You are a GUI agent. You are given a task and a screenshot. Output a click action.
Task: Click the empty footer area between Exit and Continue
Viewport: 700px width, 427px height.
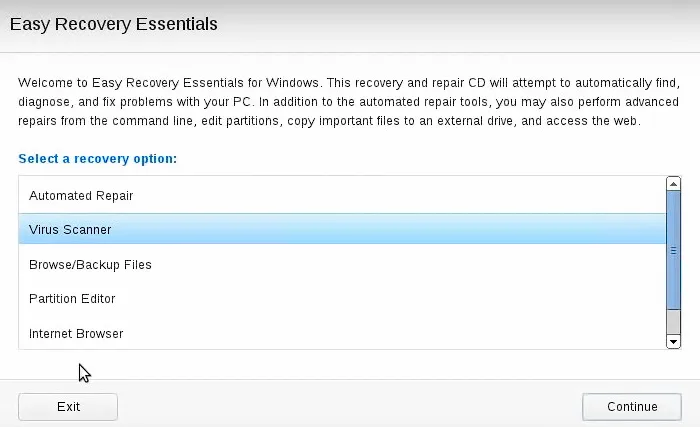pos(350,406)
